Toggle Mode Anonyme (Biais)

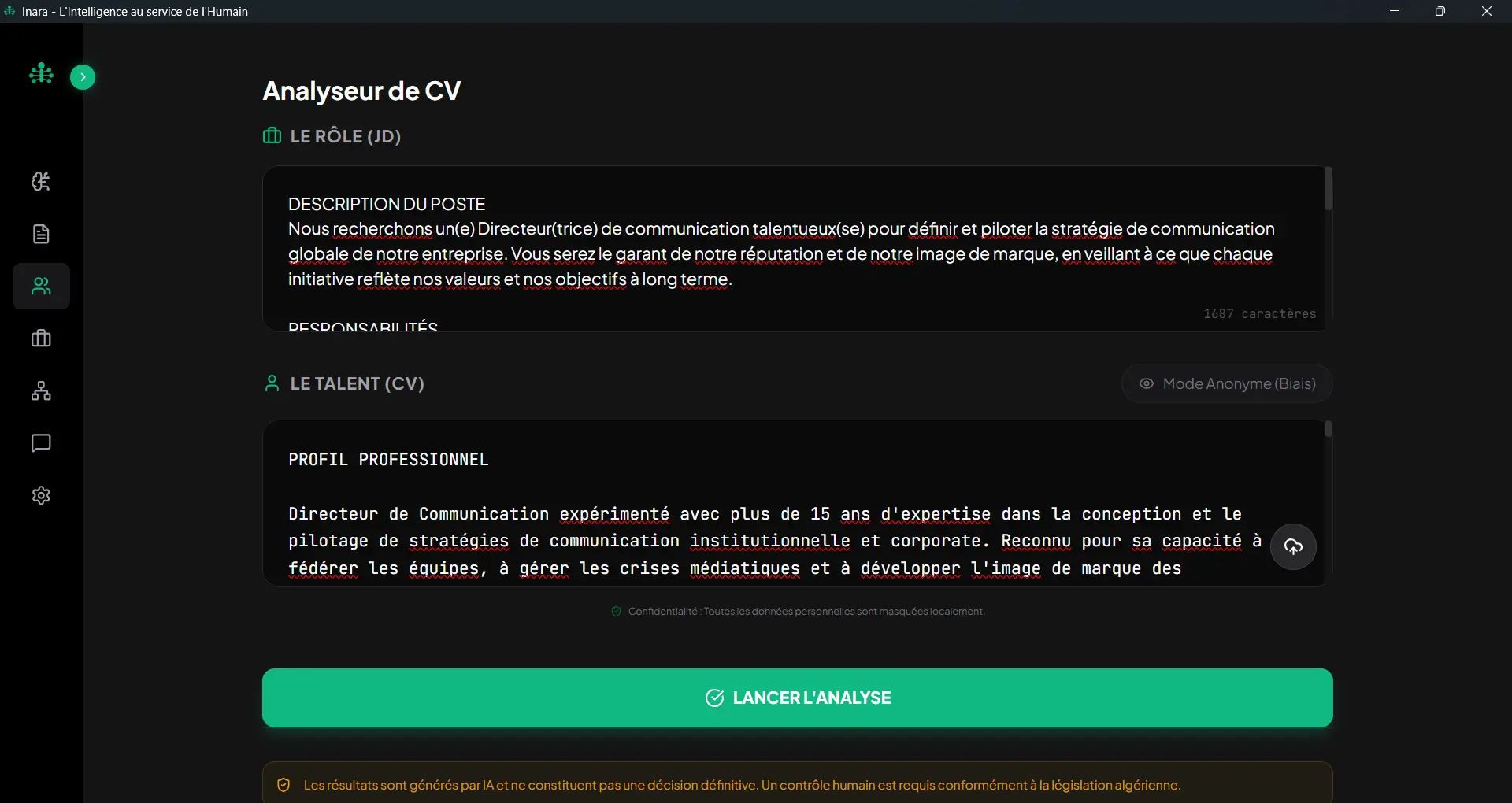click(1227, 383)
